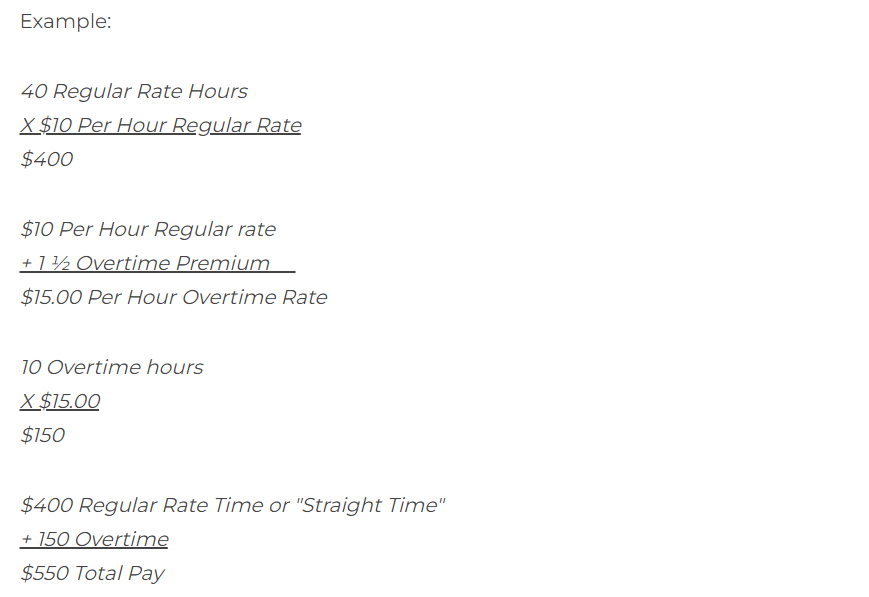Click the standalone "$150" result line
The width and height of the screenshot is (869, 597).
pyautogui.click(x=42, y=435)
